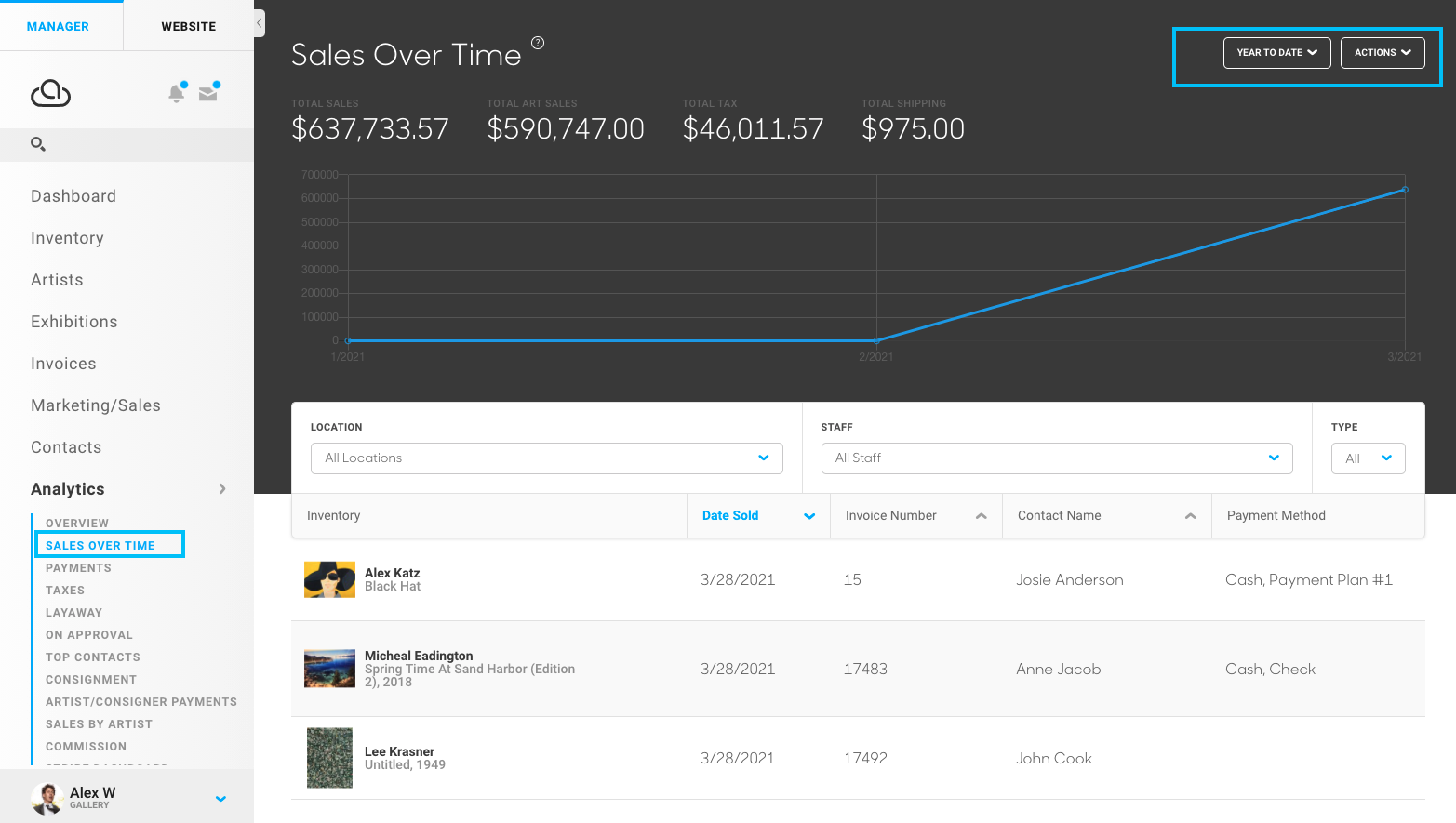Viewport: 1456px width, 823px height.
Task: Sort by Contact Name using its arrow icon
Action: (1190, 514)
